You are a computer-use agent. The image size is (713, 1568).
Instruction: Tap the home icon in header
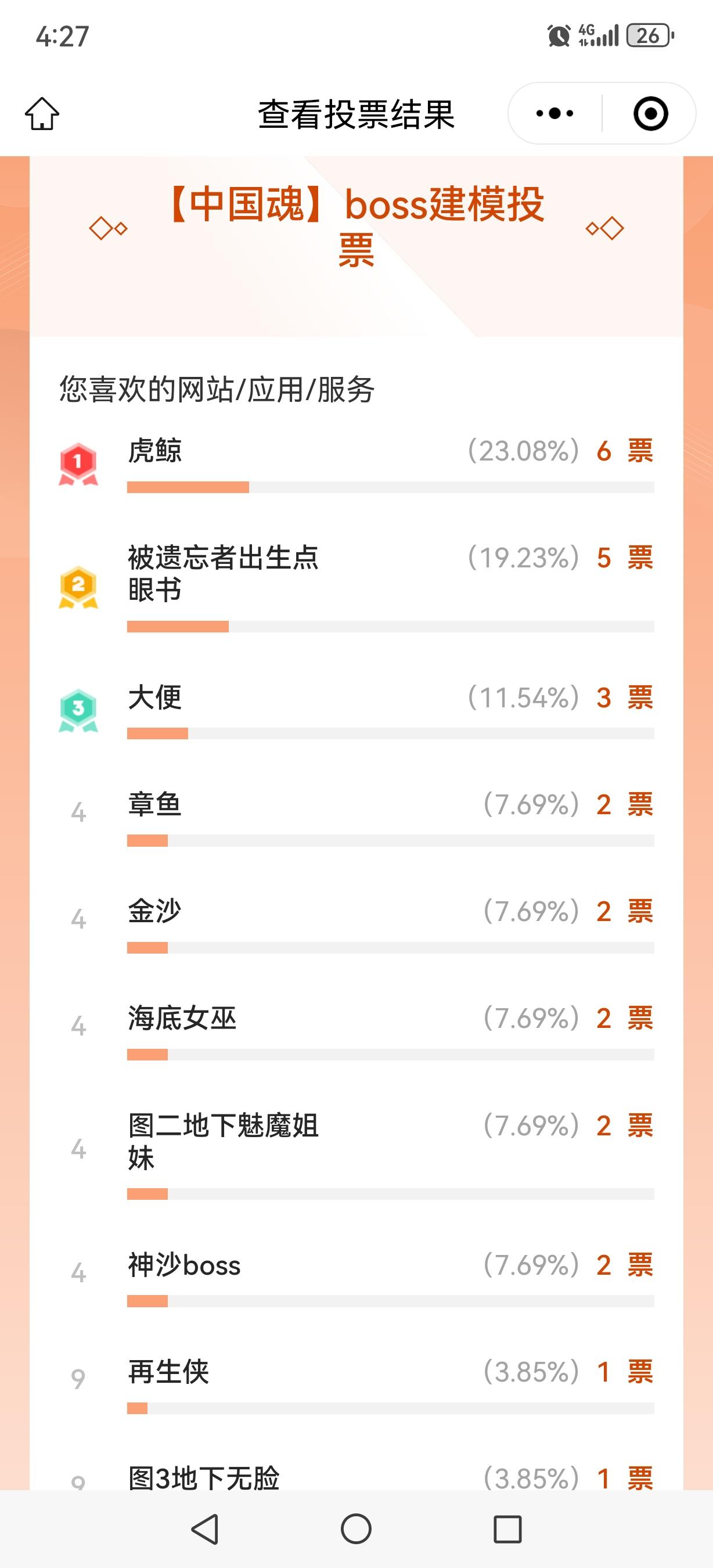coord(42,114)
